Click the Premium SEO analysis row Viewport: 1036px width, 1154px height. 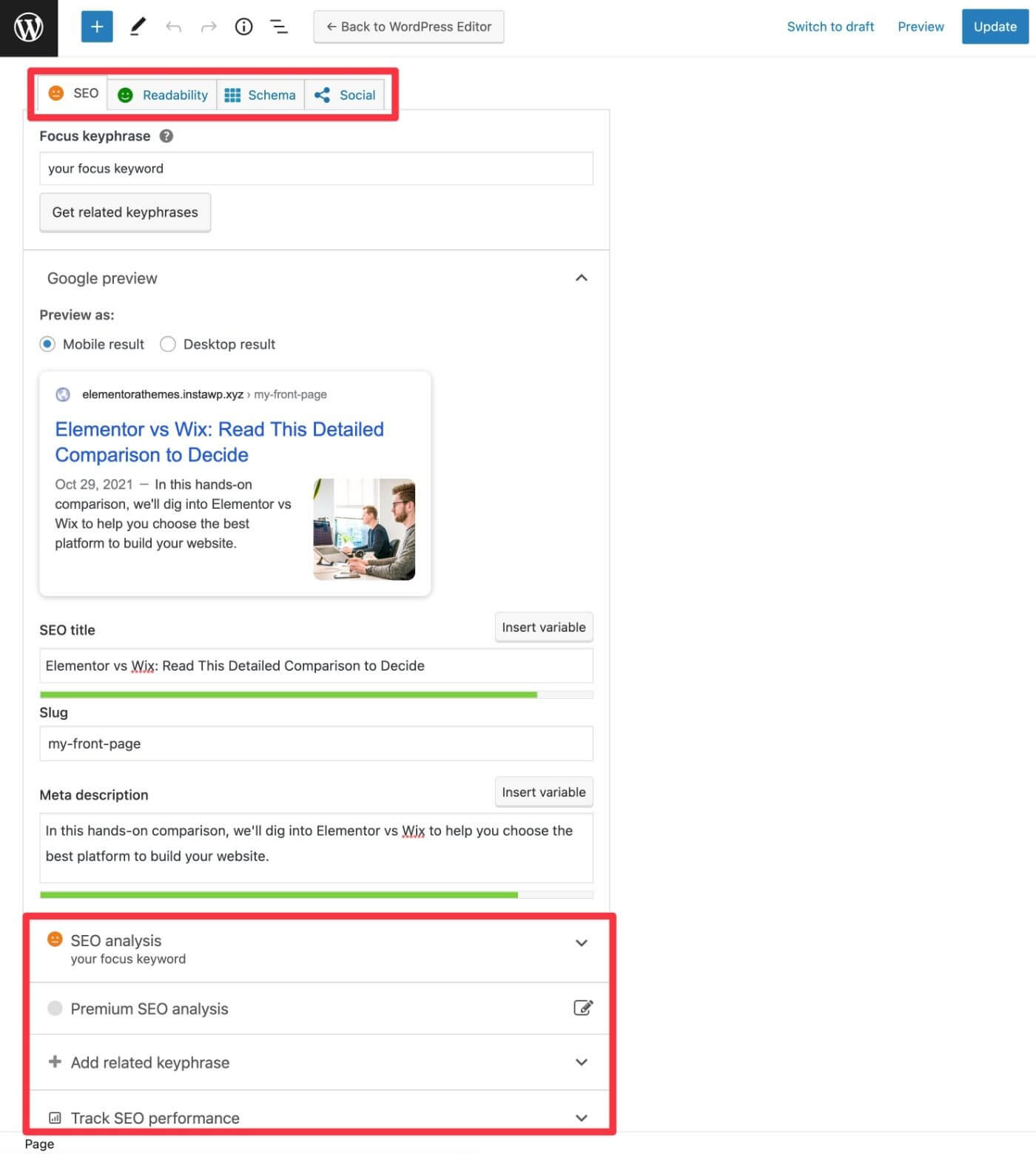(x=320, y=1008)
